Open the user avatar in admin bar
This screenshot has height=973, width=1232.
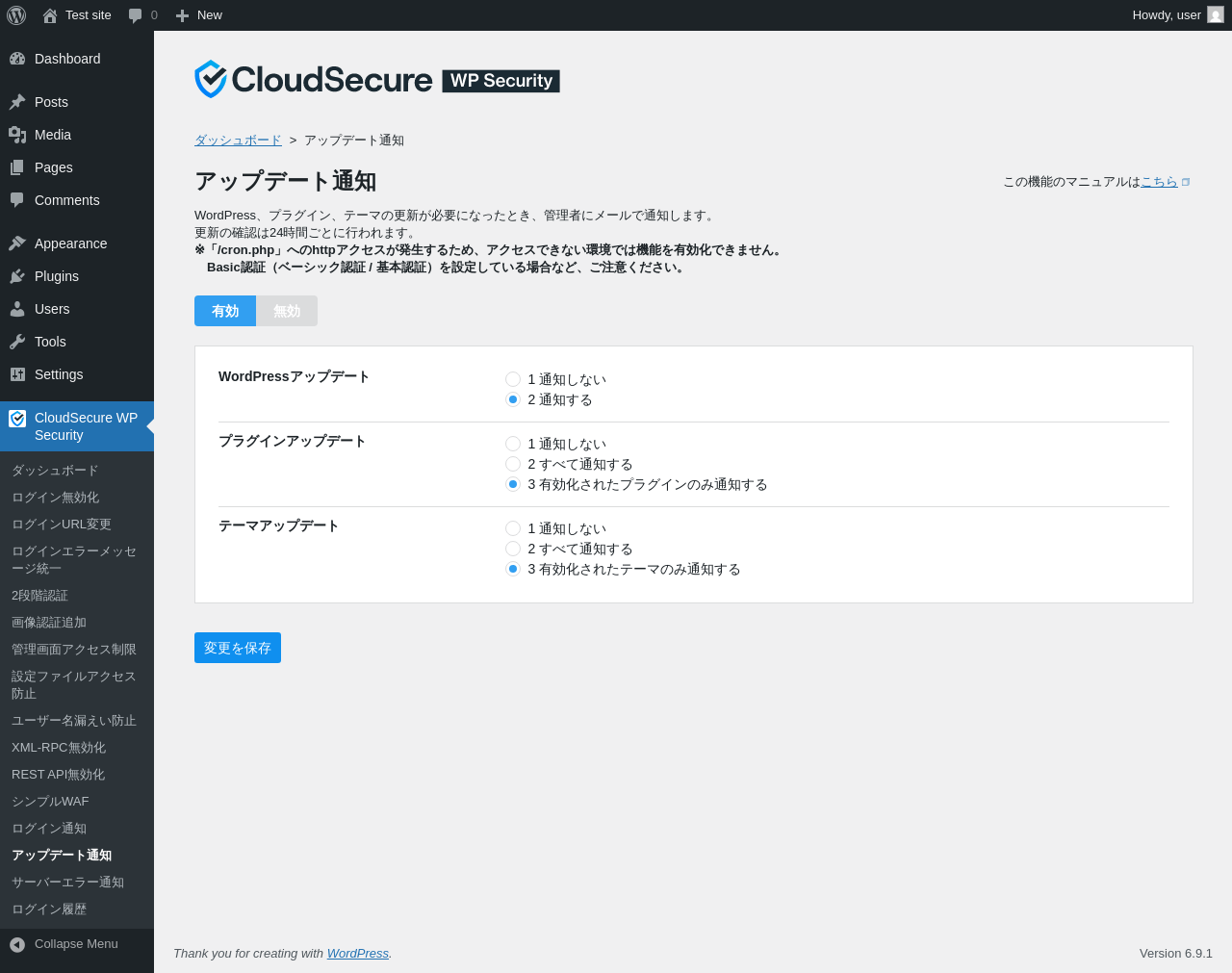tap(1216, 15)
